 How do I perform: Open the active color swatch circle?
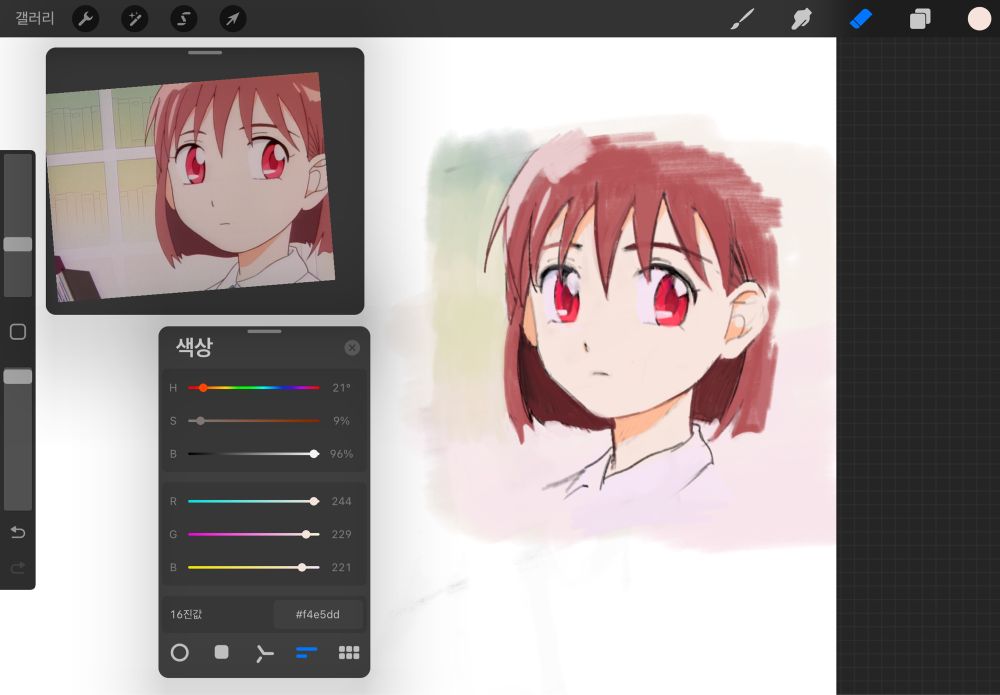tap(979, 18)
